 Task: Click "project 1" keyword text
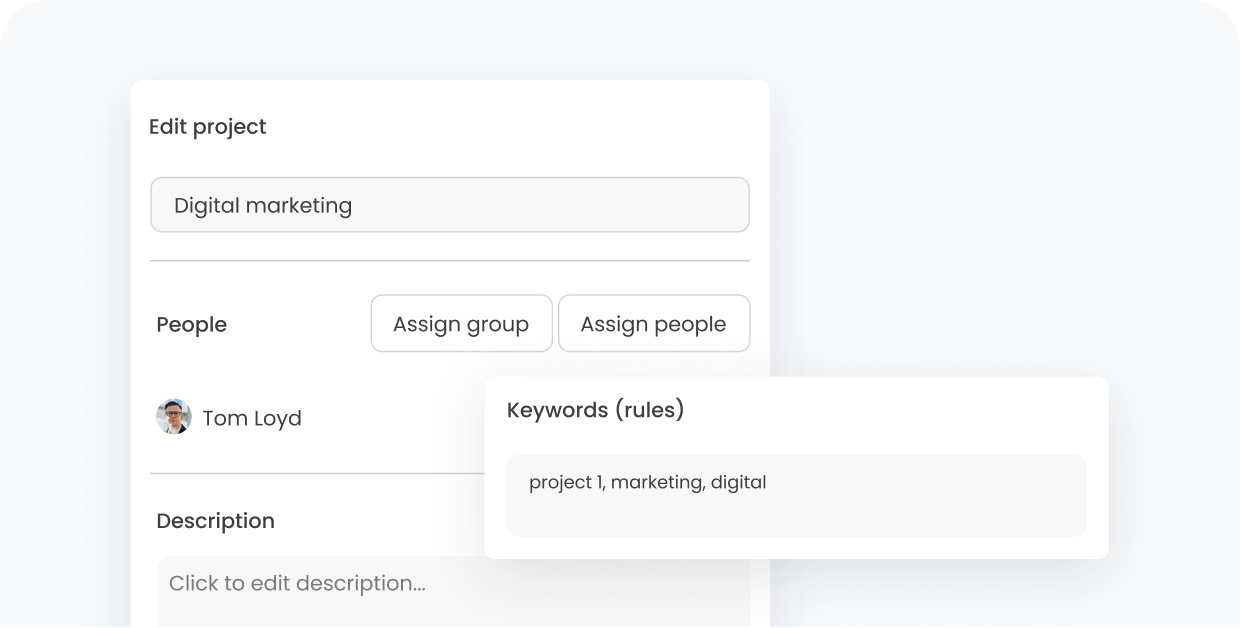pyautogui.click(x=566, y=482)
